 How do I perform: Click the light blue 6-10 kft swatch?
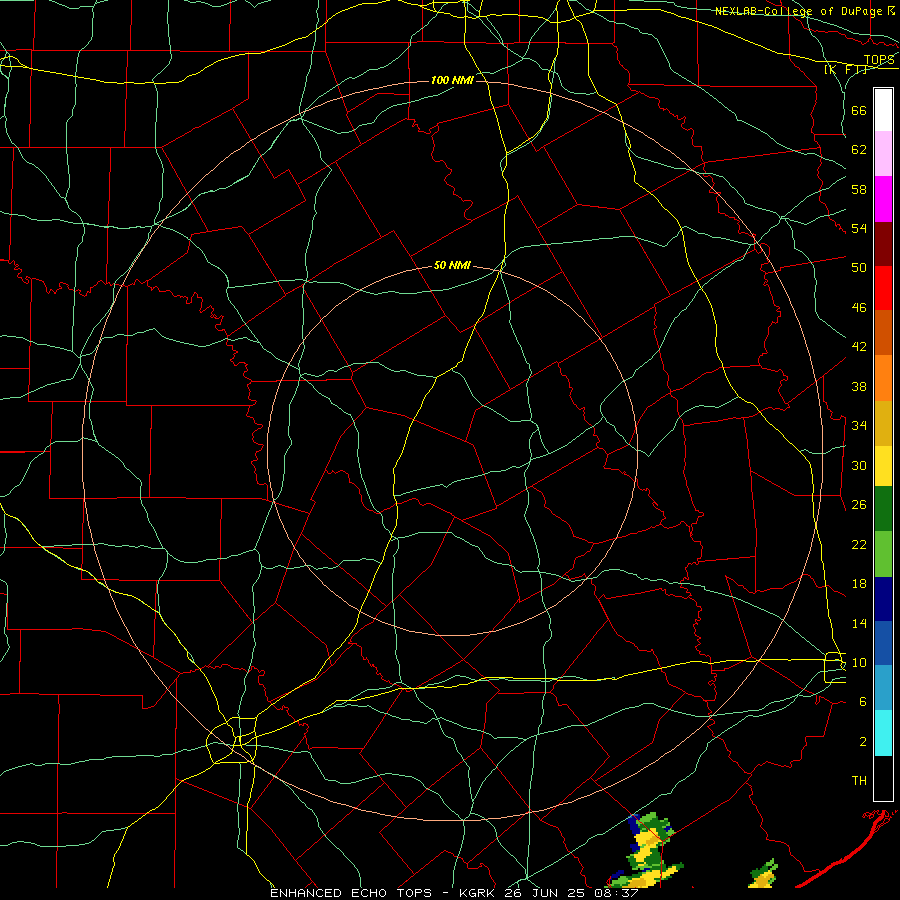883,688
